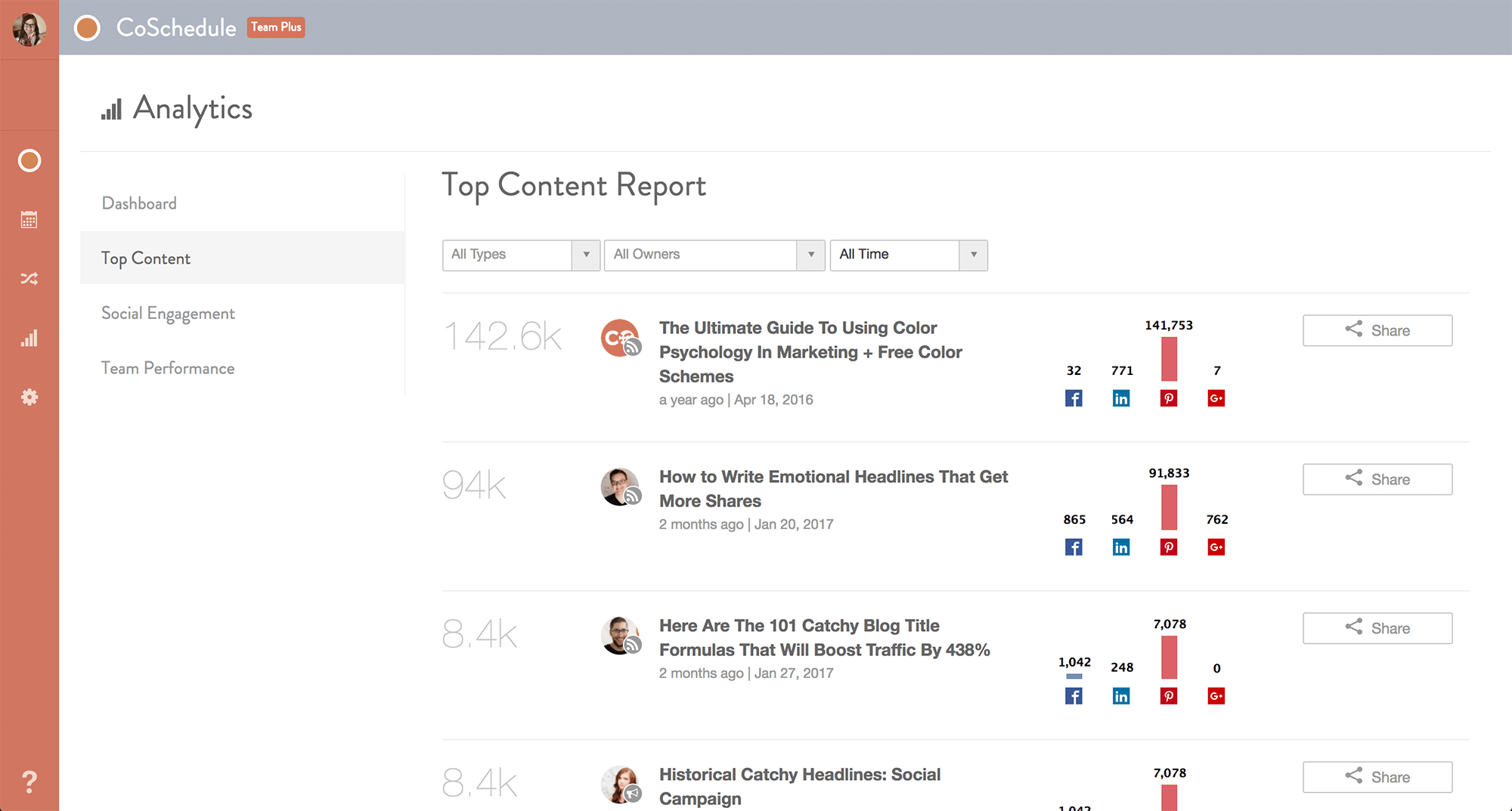Click the Analytics bar chart sidebar icon
This screenshot has width=1512, height=811.
click(x=29, y=339)
